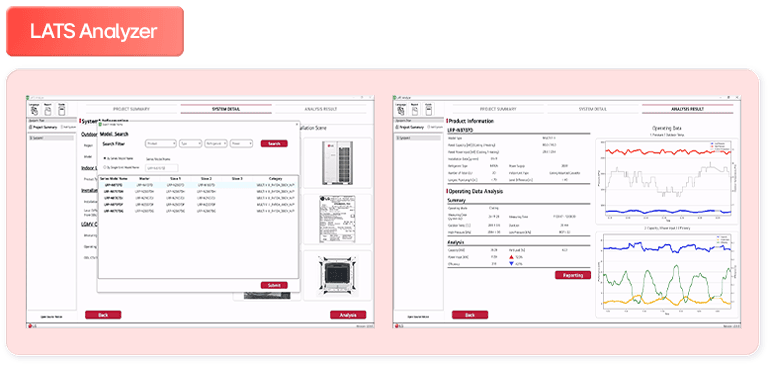The image size is (768, 373).
Task: Click the Report icon in left window
Action: point(48,110)
